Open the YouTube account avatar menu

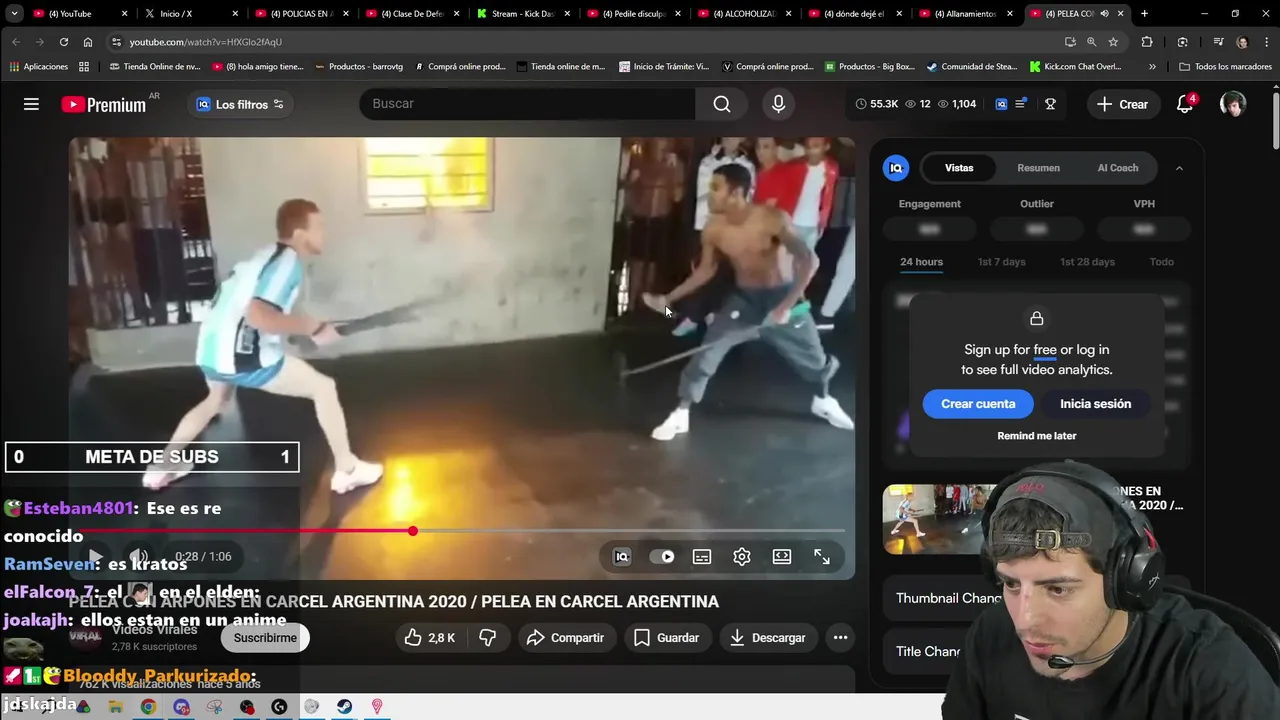1233,104
